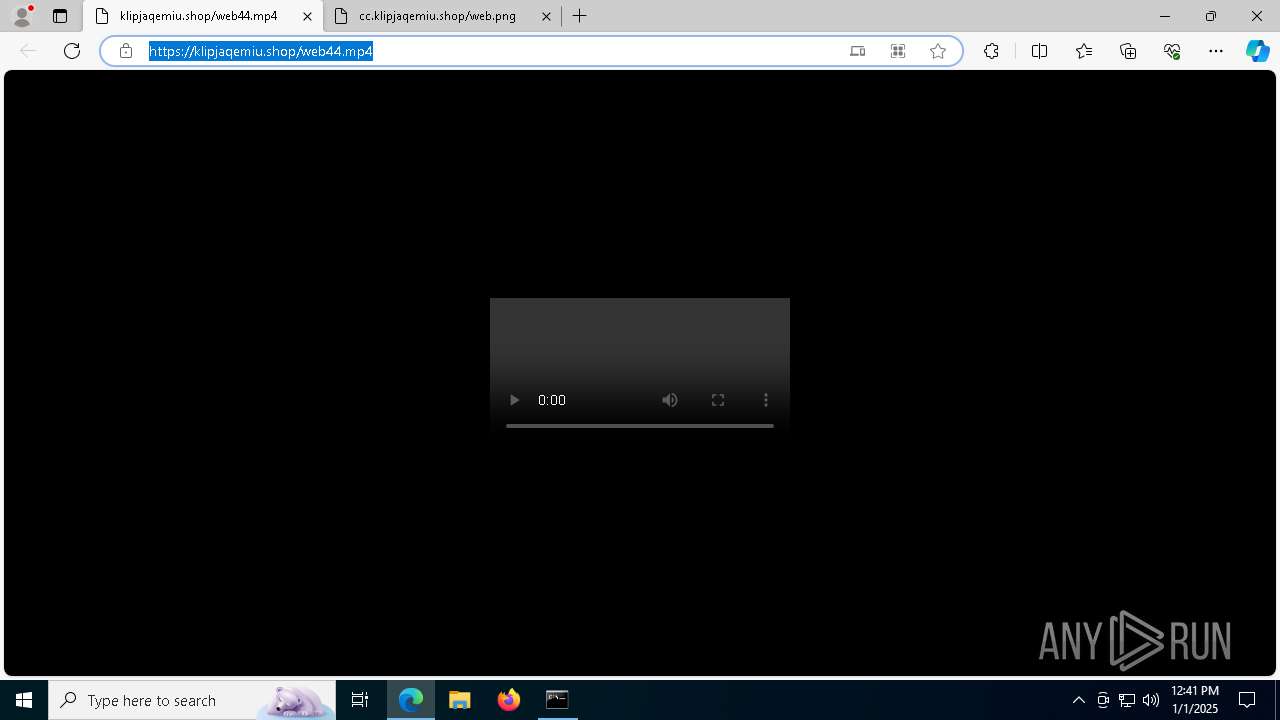This screenshot has width=1280, height=720.
Task: Open File Explorer from taskbar
Action: (459, 700)
